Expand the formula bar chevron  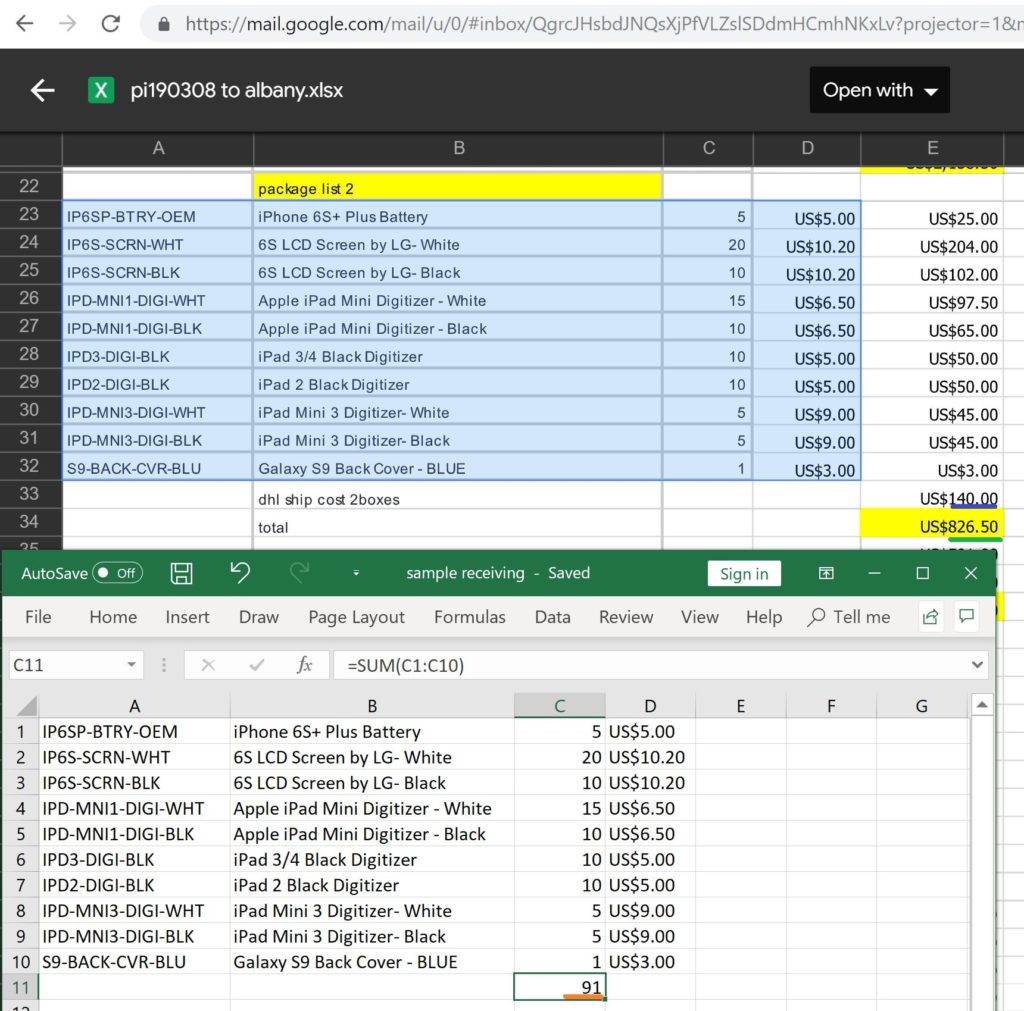977,665
